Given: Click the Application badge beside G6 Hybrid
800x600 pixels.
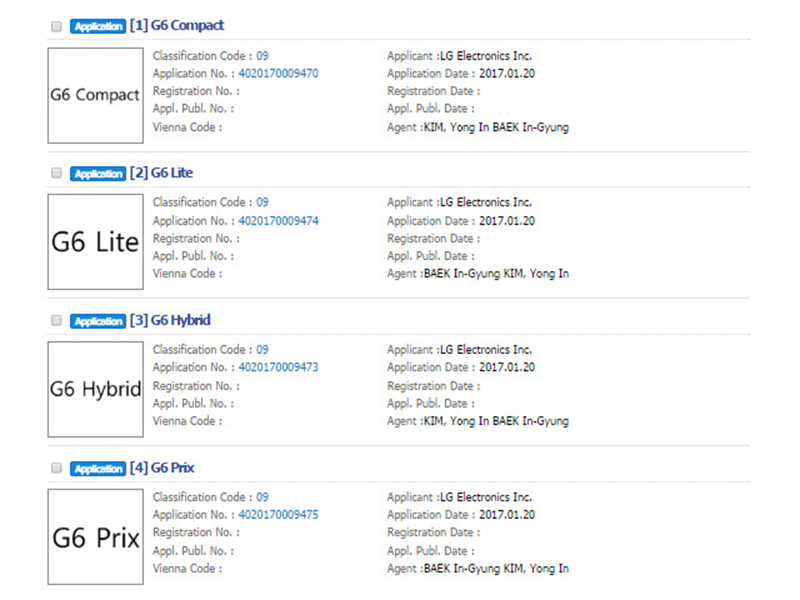Looking at the screenshot, I should coord(98,321).
